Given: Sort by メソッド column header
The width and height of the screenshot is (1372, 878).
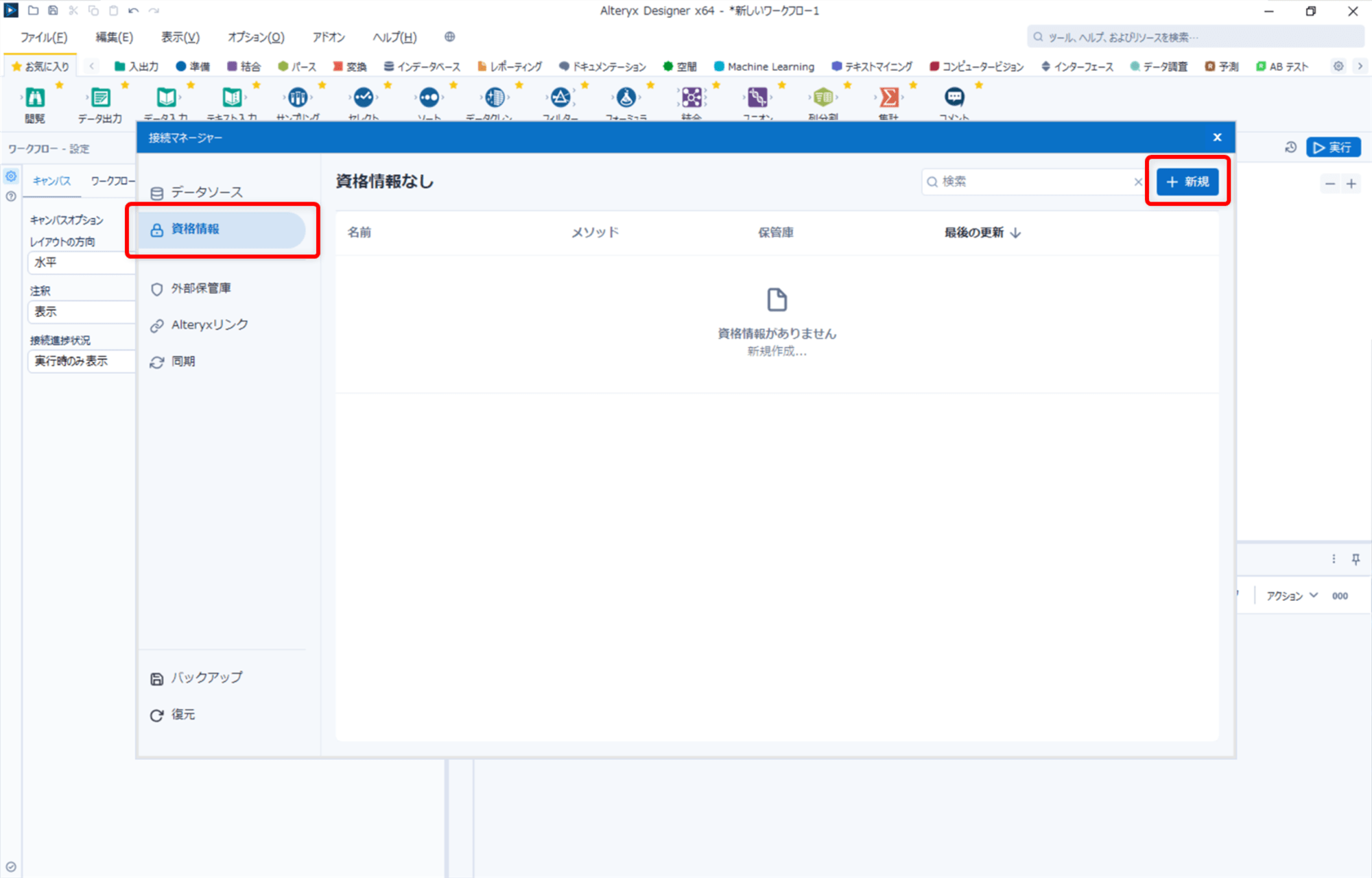Looking at the screenshot, I should pos(595,233).
